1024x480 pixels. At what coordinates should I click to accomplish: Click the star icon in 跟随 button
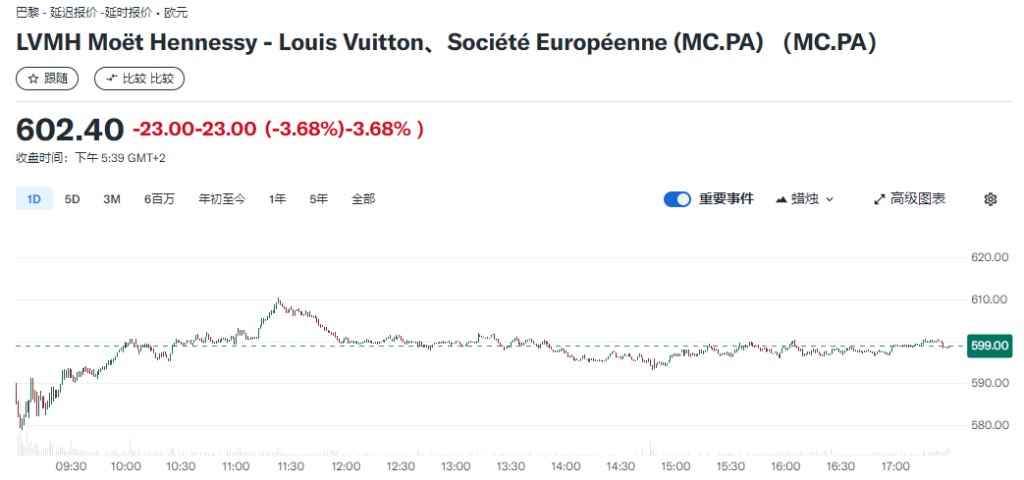pyautogui.click(x=33, y=78)
